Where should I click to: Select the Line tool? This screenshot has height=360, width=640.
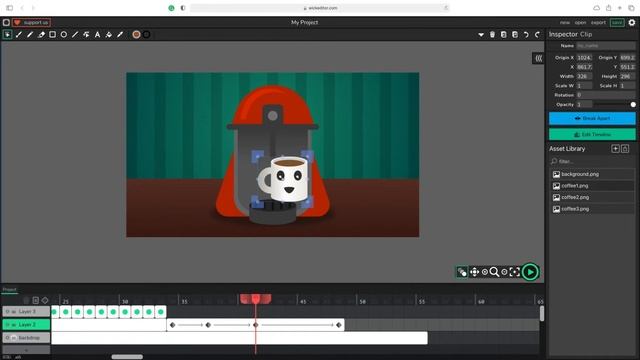click(x=75, y=35)
